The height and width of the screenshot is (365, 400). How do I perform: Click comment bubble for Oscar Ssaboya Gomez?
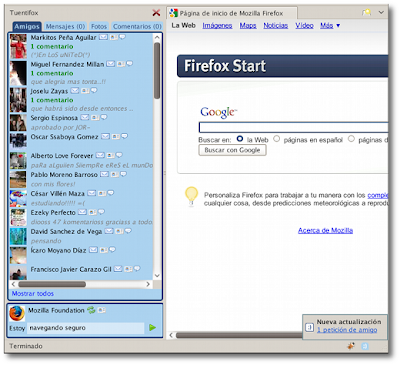tap(124, 136)
